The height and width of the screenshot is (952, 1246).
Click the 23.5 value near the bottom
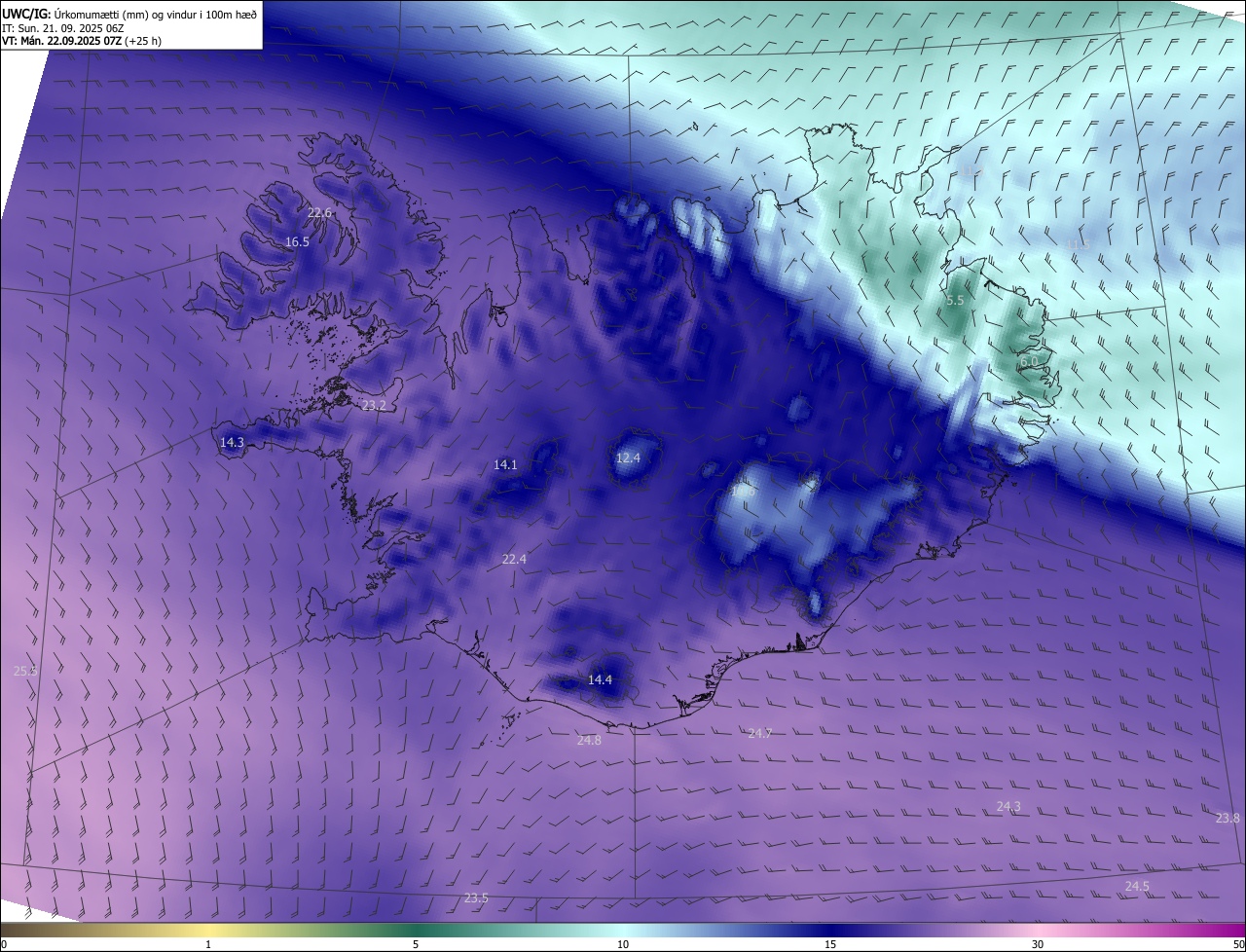[476, 897]
